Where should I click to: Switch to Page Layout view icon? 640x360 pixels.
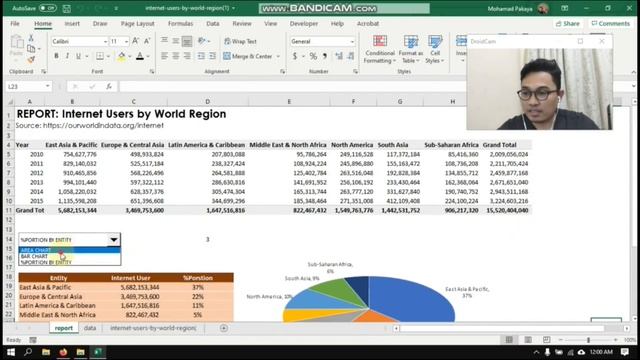(528, 340)
